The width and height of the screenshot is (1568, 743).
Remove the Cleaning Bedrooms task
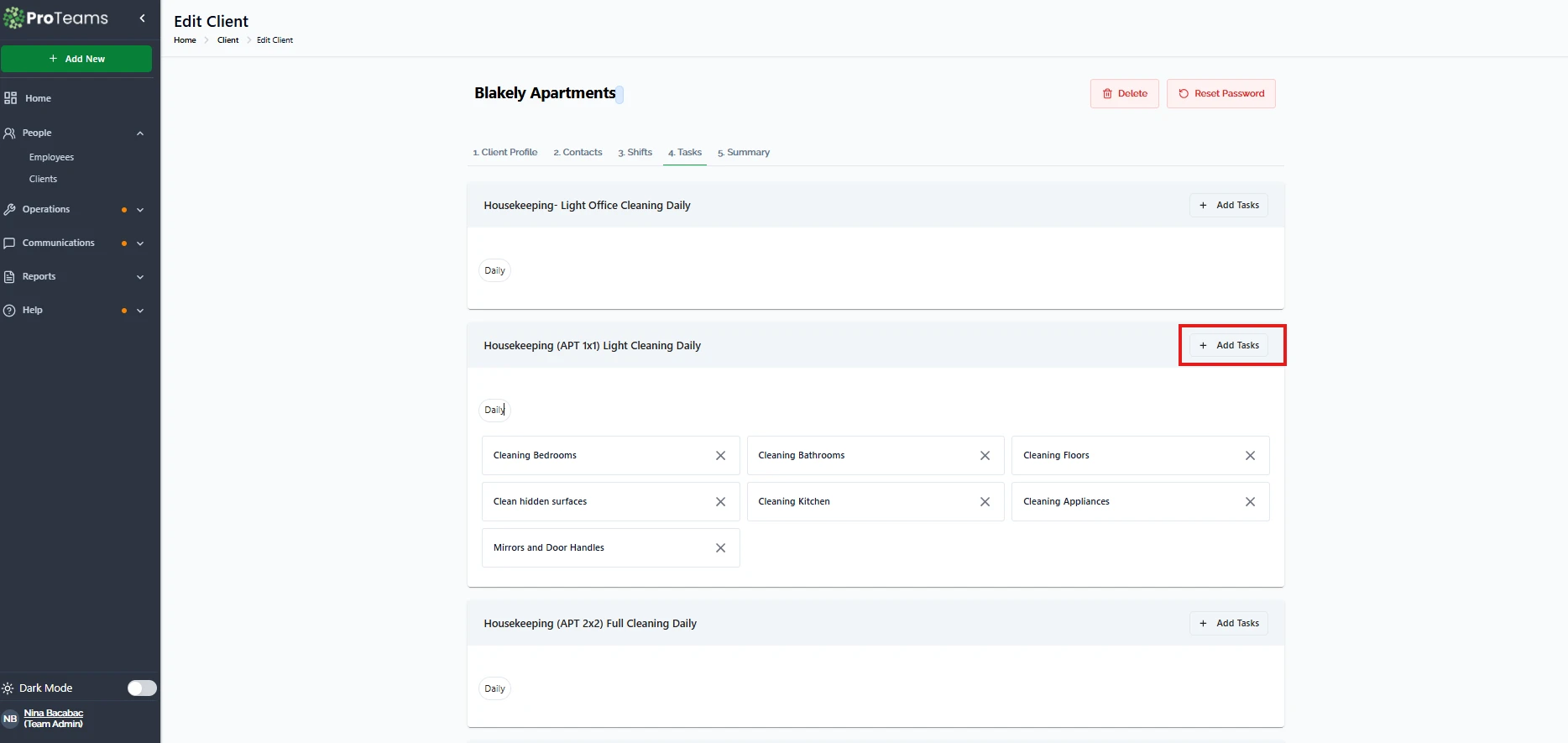(720, 456)
